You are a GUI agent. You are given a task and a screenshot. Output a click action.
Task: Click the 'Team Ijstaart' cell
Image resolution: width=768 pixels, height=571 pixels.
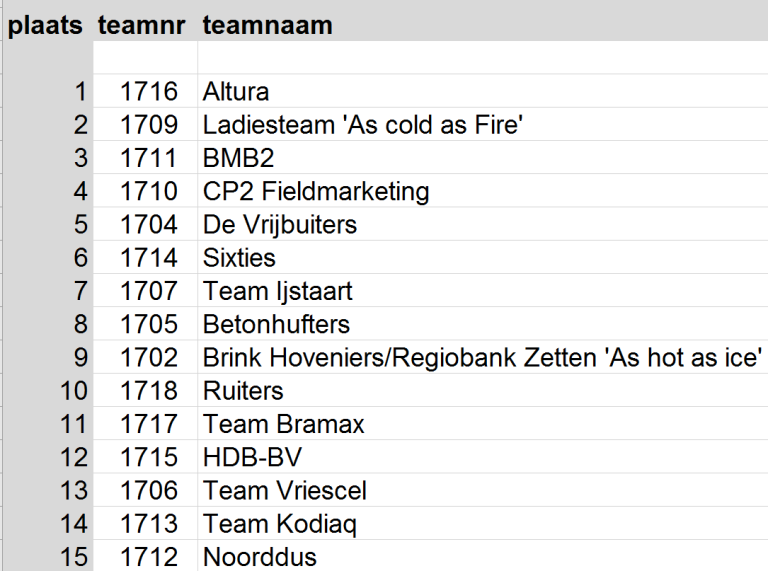tap(277, 291)
